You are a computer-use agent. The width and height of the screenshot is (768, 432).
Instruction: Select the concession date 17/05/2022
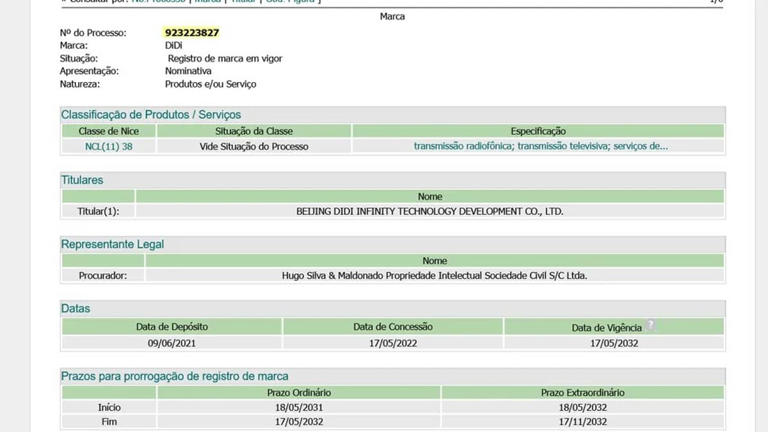(393, 343)
